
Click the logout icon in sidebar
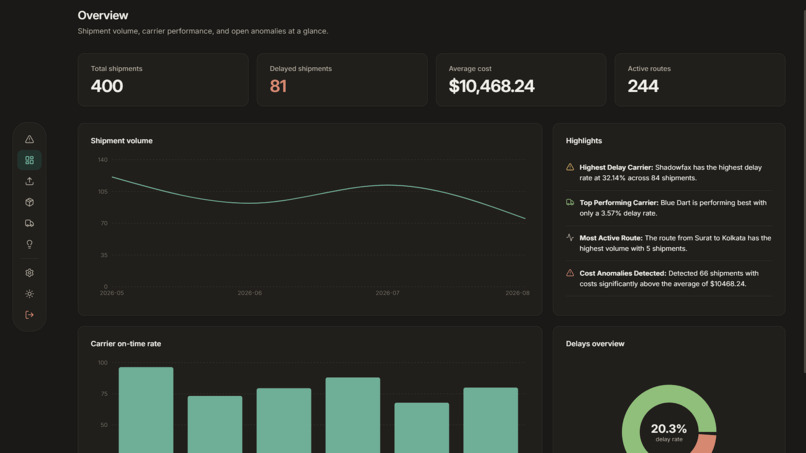(x=29, y=315)
